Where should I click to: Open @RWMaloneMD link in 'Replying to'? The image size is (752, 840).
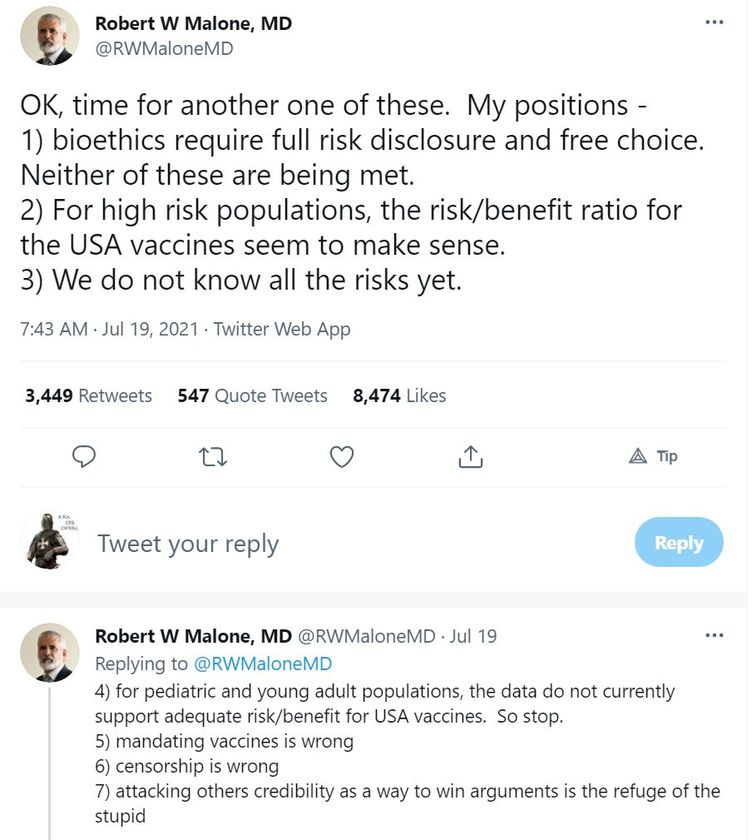tap(262, 664)
